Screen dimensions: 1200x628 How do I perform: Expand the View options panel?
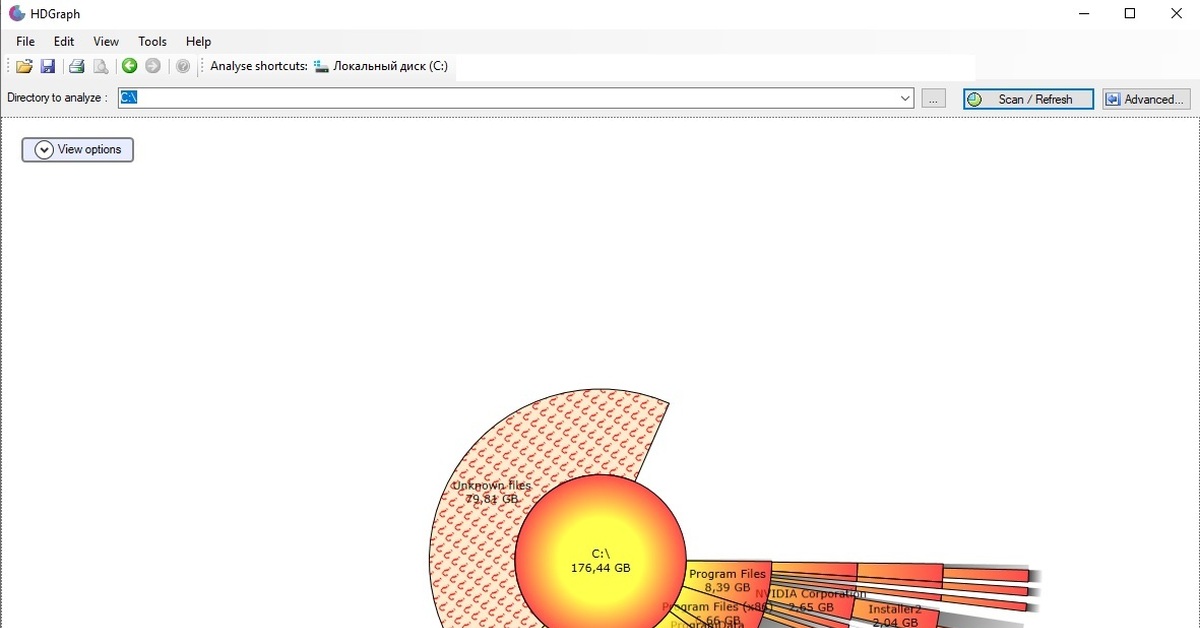pos(78,150)
